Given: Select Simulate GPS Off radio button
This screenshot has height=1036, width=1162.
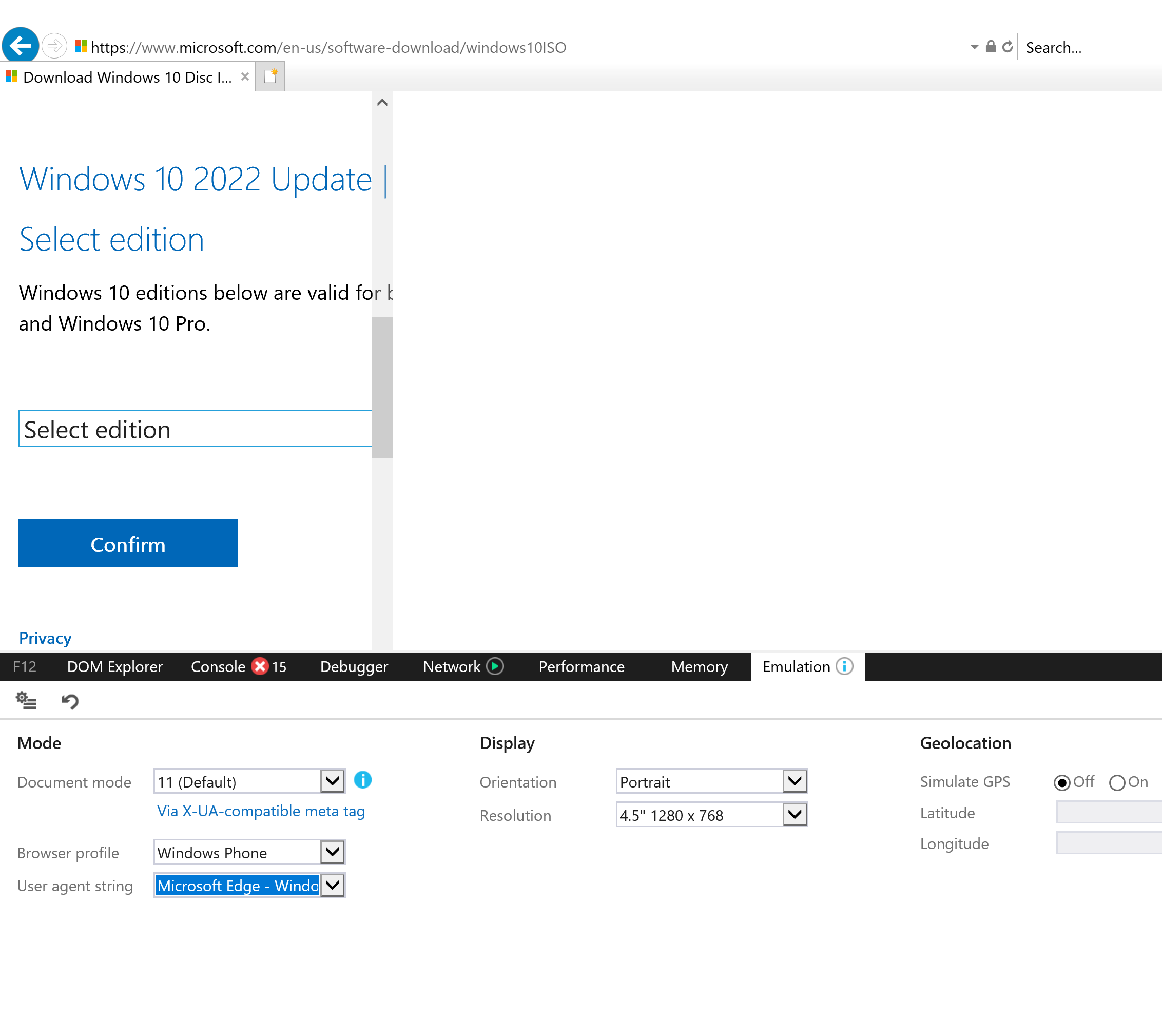Looking at the screenshot, I should click(1062, 783).
